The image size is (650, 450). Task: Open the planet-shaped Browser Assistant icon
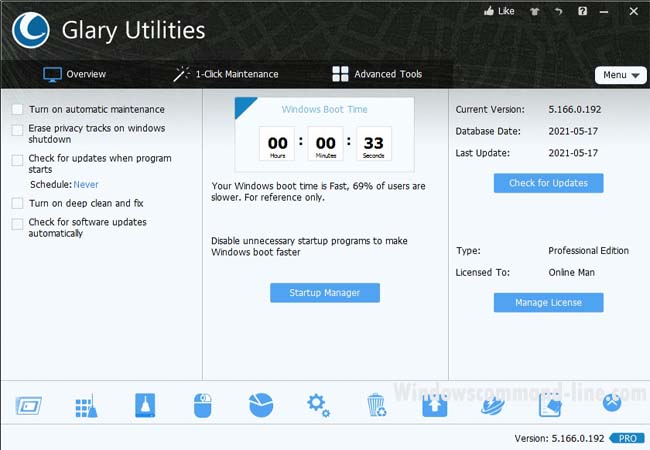492,405
